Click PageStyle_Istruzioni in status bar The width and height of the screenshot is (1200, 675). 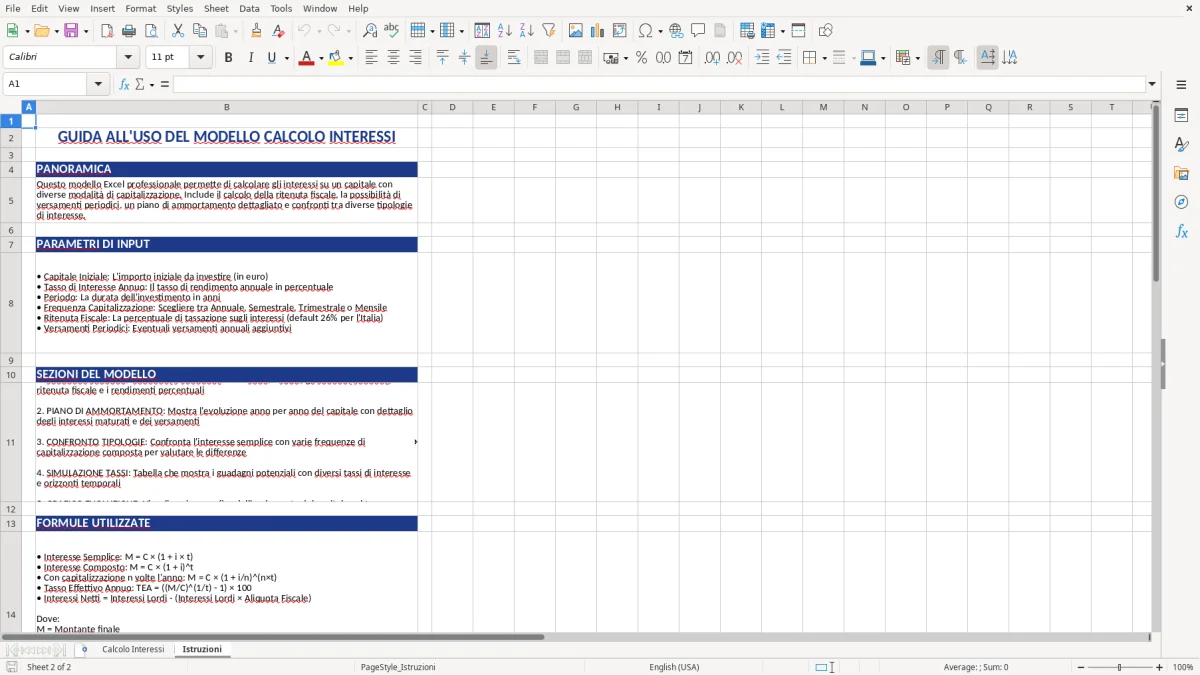click(x=398, y=667)
